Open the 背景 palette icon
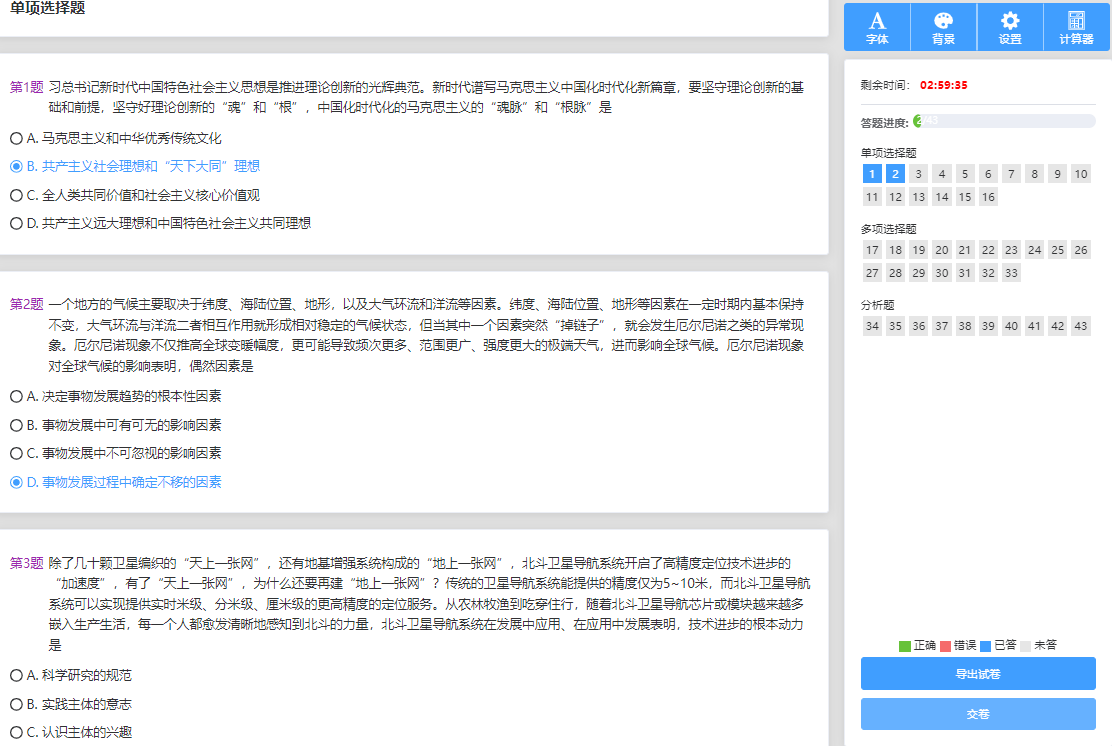The image size is (1112, 746). pyautogui.click(x=943, y=27)
